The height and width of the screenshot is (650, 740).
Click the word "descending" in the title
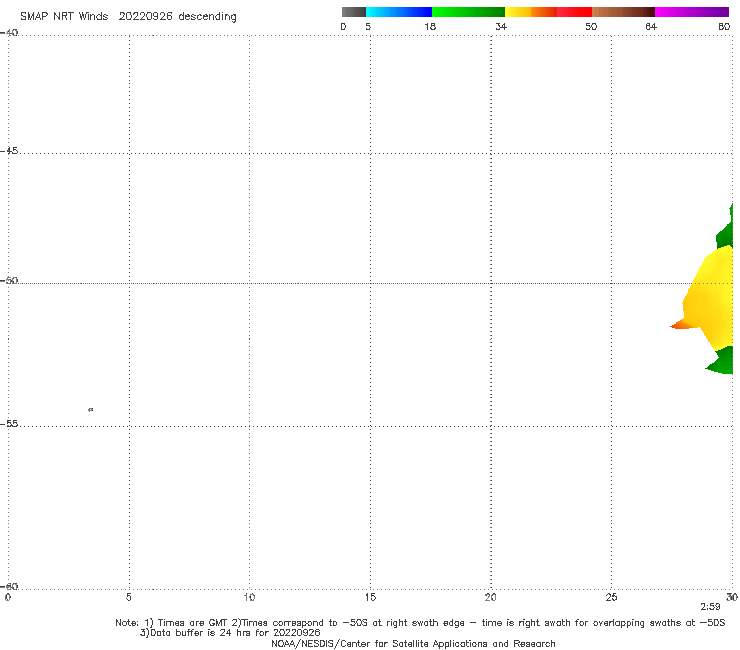click(208, 17)
